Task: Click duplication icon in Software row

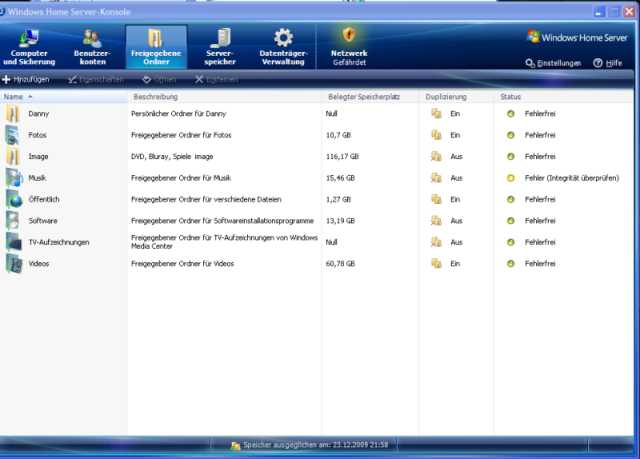Action: coord(436,221)
